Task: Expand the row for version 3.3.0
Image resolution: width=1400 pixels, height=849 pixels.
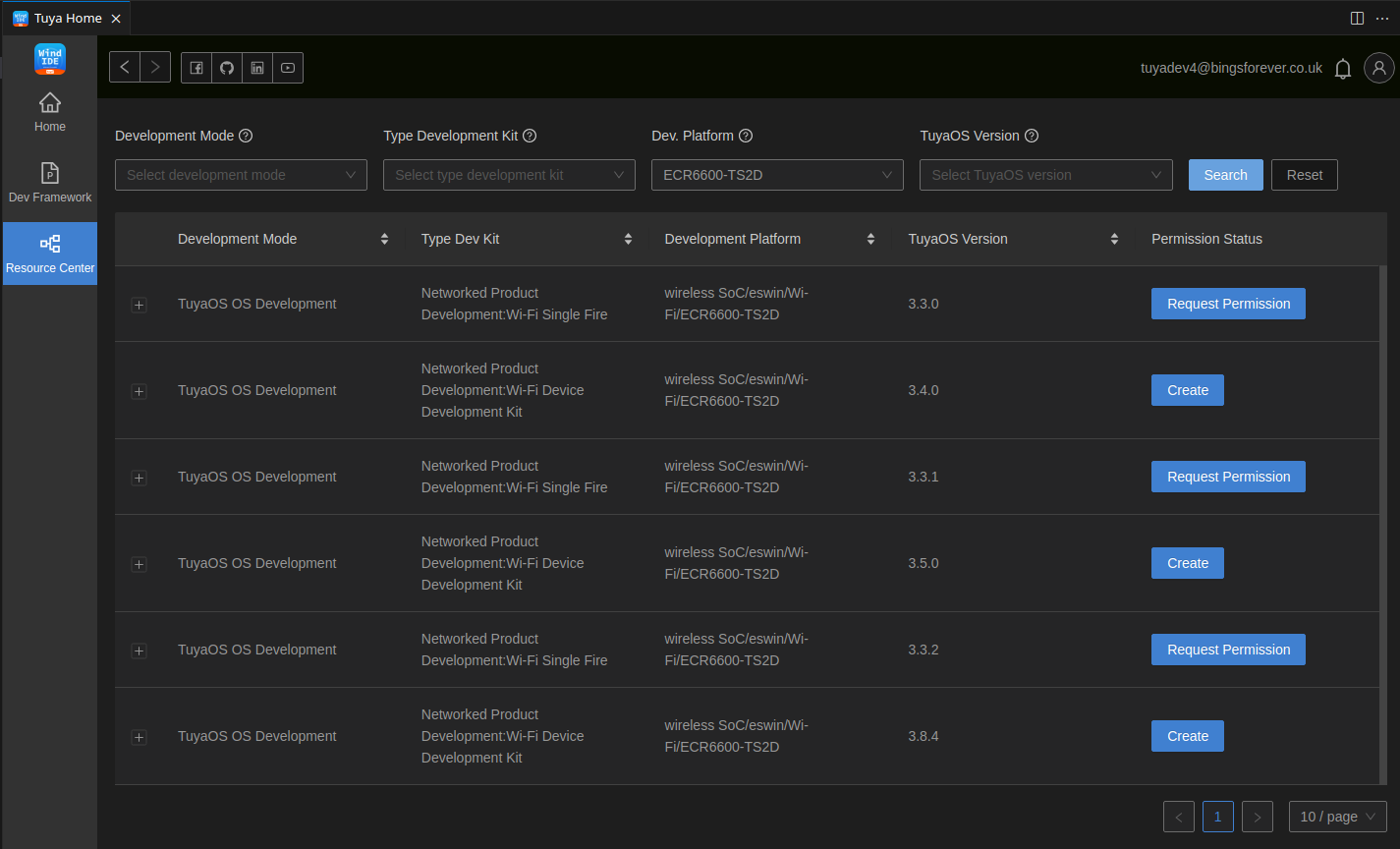Action: coord(139,305)
